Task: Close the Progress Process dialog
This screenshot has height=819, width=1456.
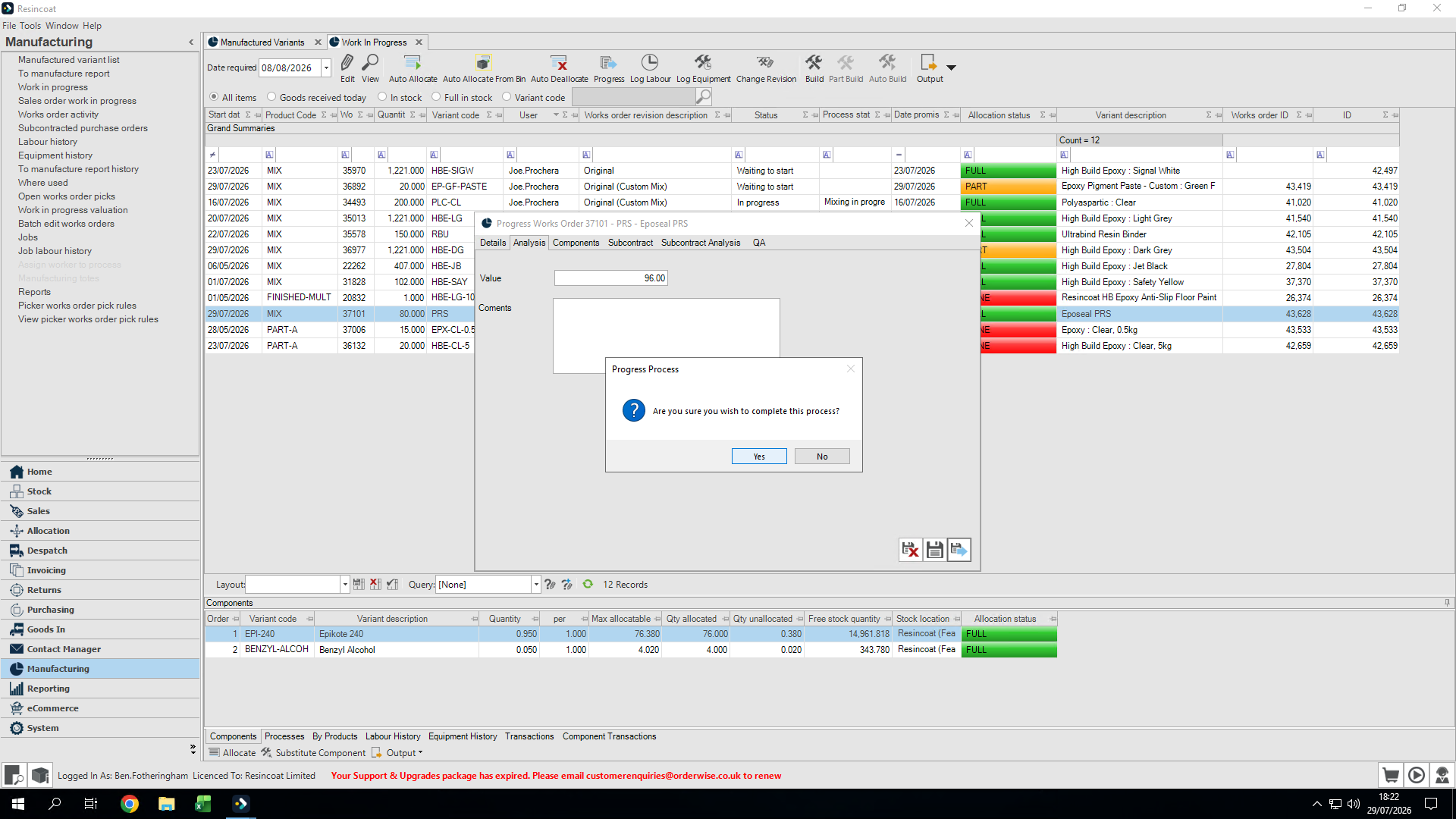Action: (850, 369)
